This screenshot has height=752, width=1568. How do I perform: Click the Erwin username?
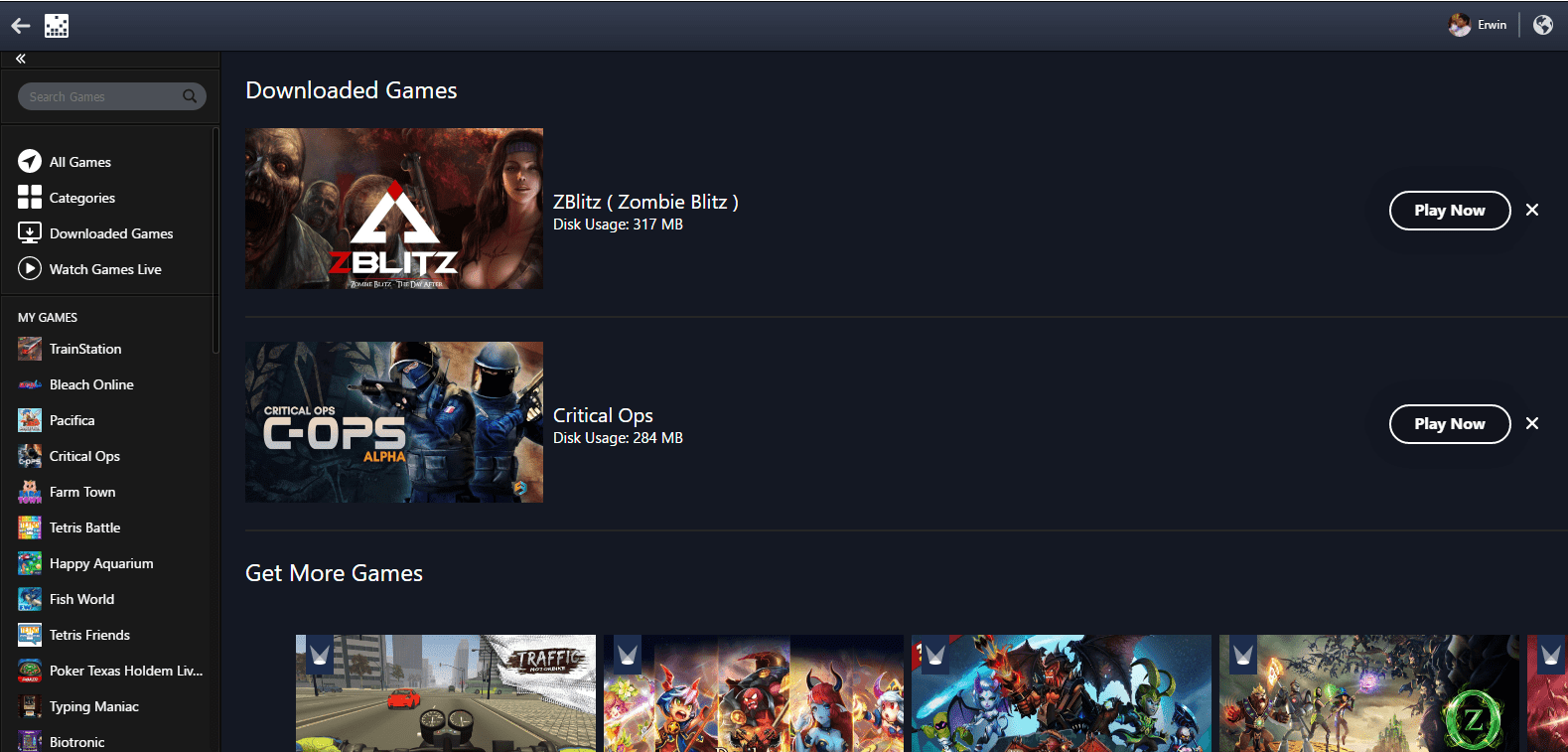click(1492, 25)
